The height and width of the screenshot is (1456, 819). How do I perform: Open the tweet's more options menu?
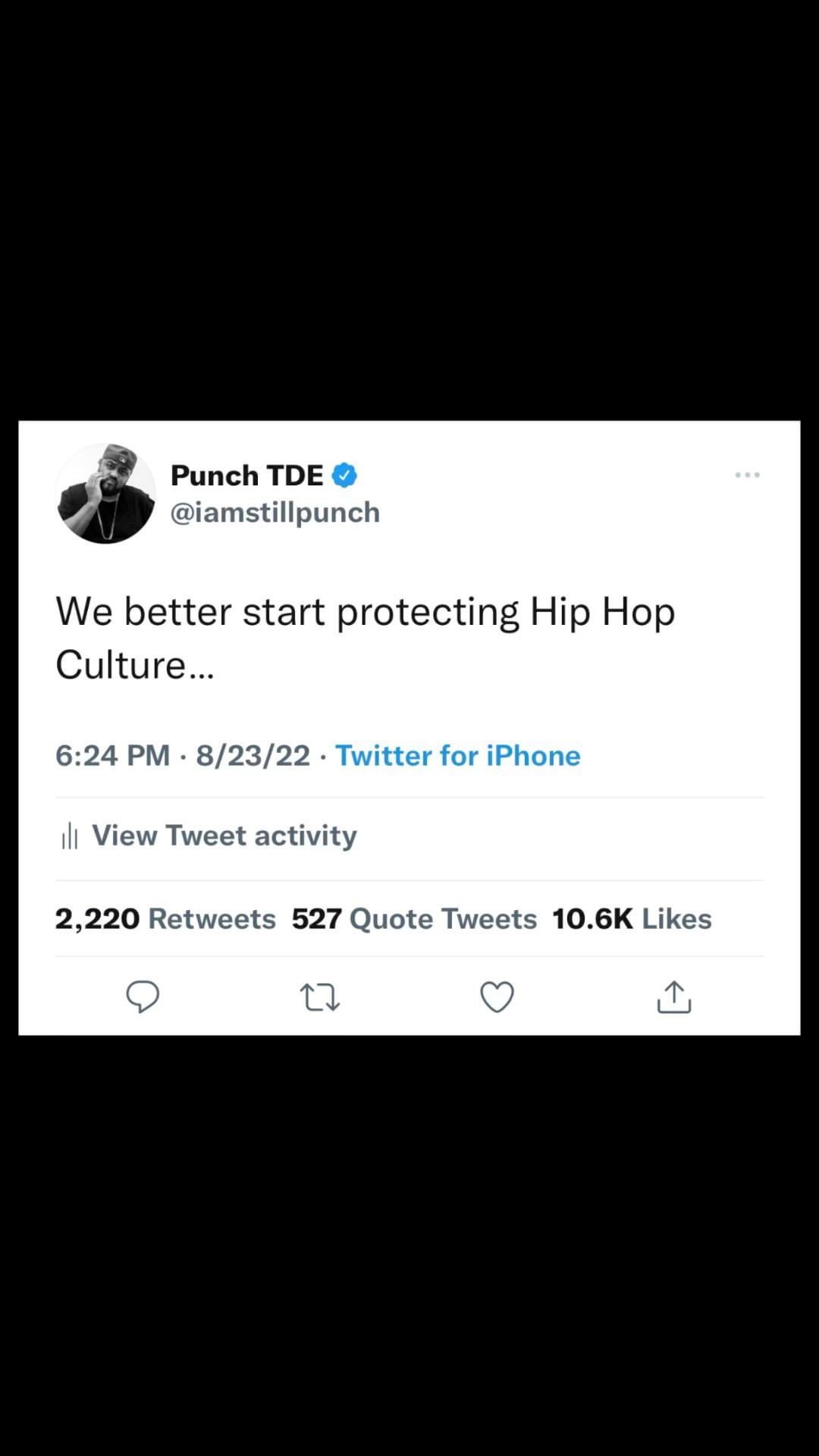(x=747, y=475)
